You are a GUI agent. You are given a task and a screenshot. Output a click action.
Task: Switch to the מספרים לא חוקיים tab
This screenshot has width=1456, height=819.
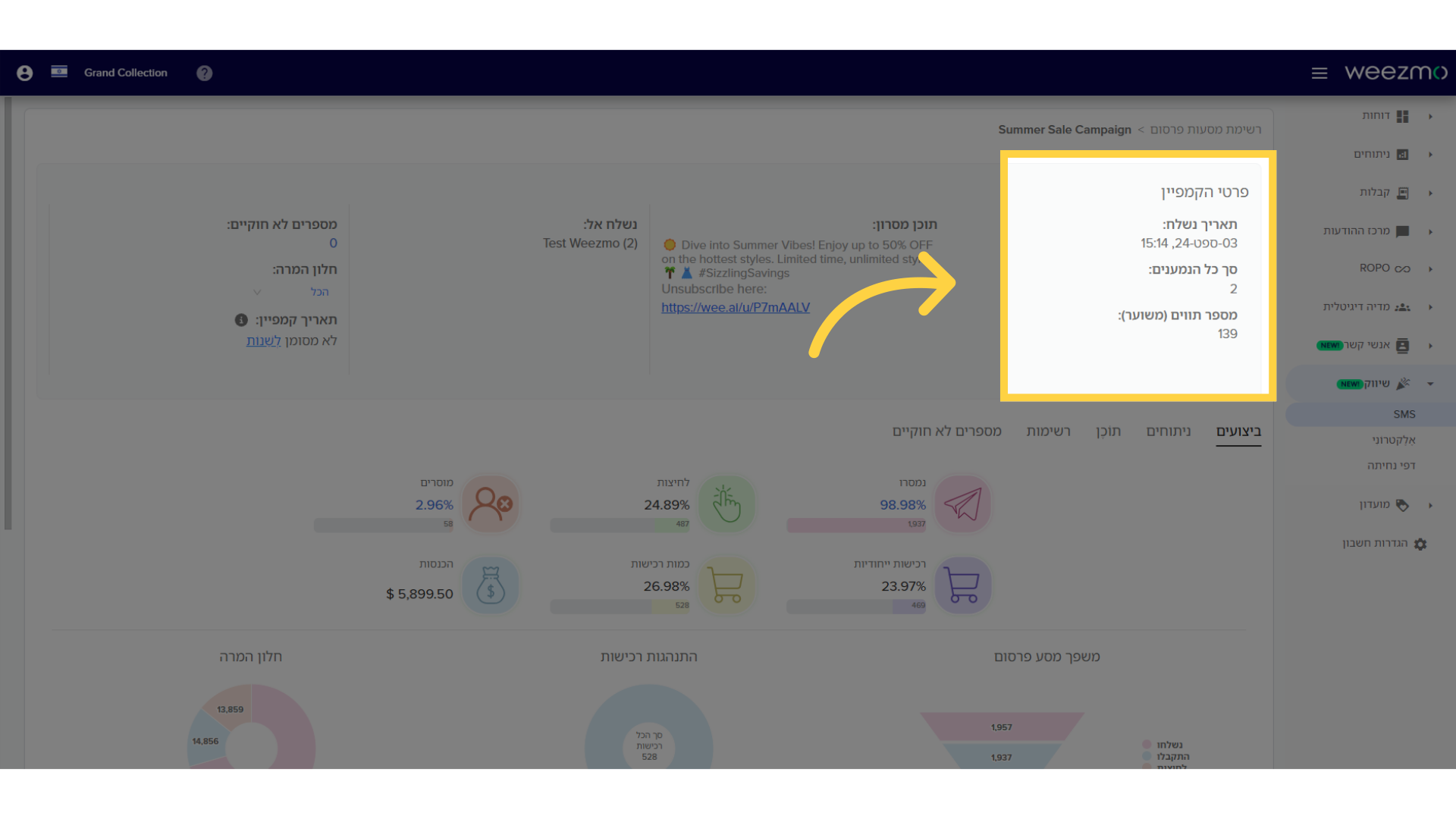(x=947, y=431)
